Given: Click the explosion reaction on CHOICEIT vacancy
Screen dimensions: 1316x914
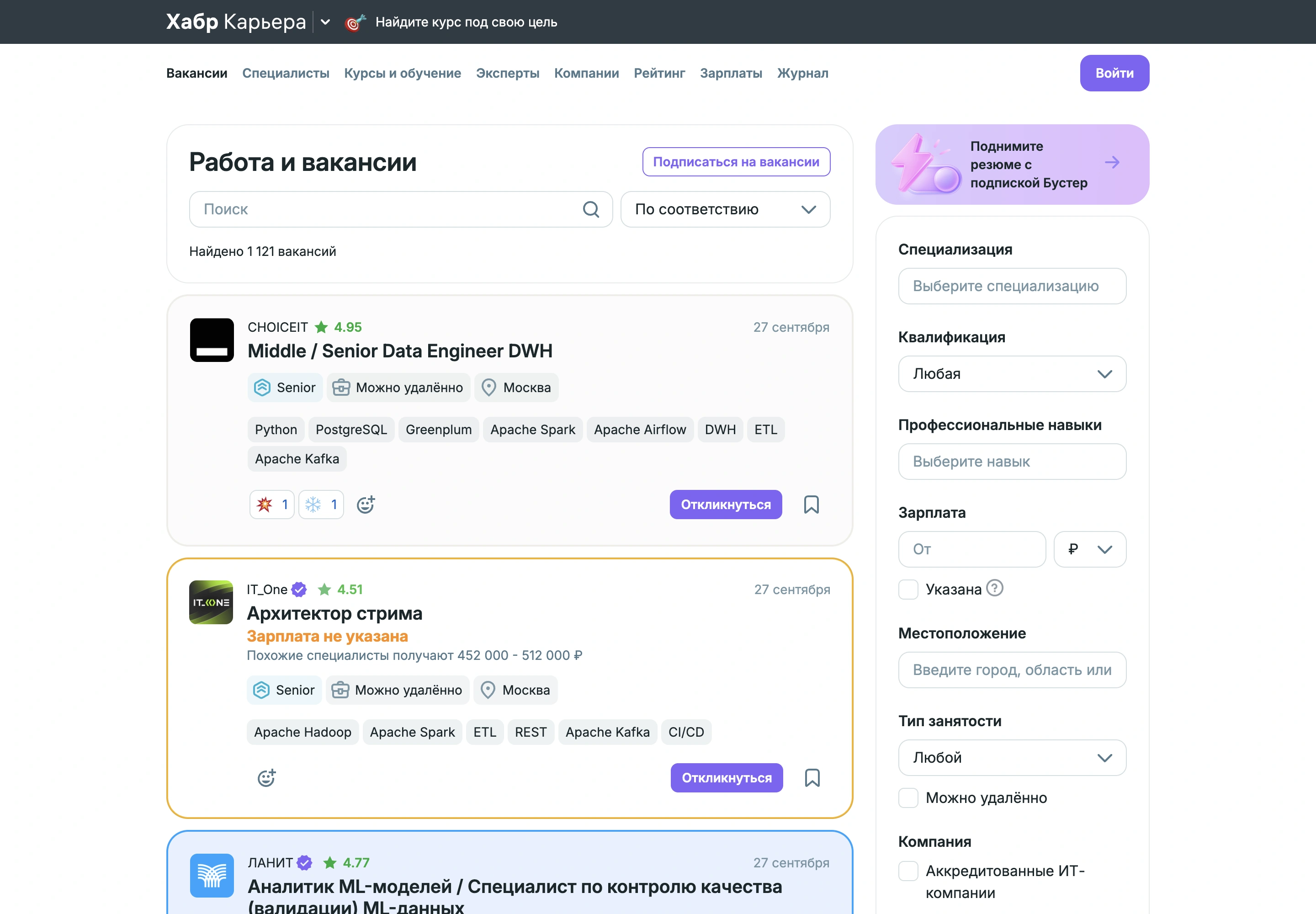Looking at the screenshot, I should (x=272, y=505).
